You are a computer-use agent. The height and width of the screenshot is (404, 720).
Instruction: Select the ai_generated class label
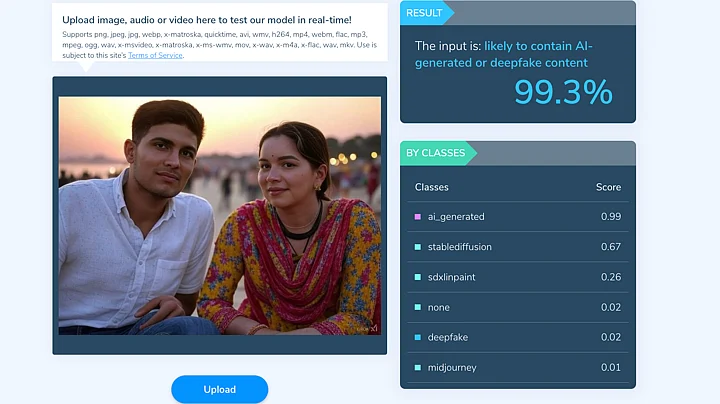pyautogui.click(x=456, y=217)
